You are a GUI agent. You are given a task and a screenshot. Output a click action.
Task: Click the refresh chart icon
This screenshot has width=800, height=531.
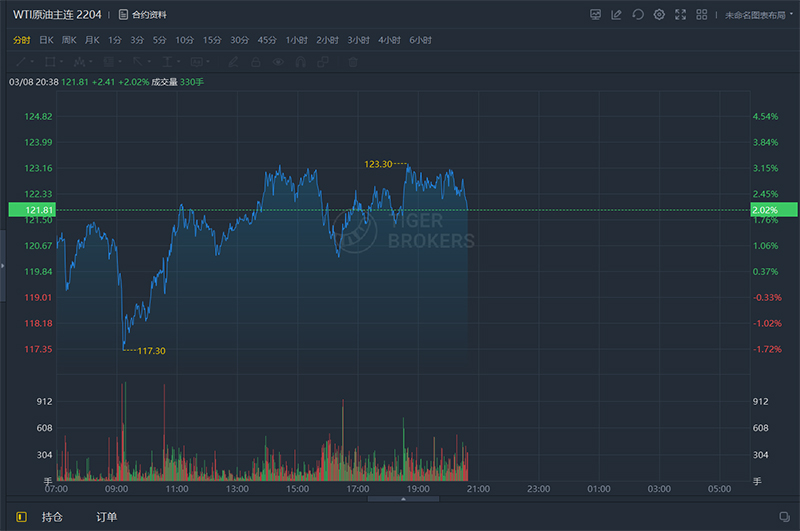638,15
